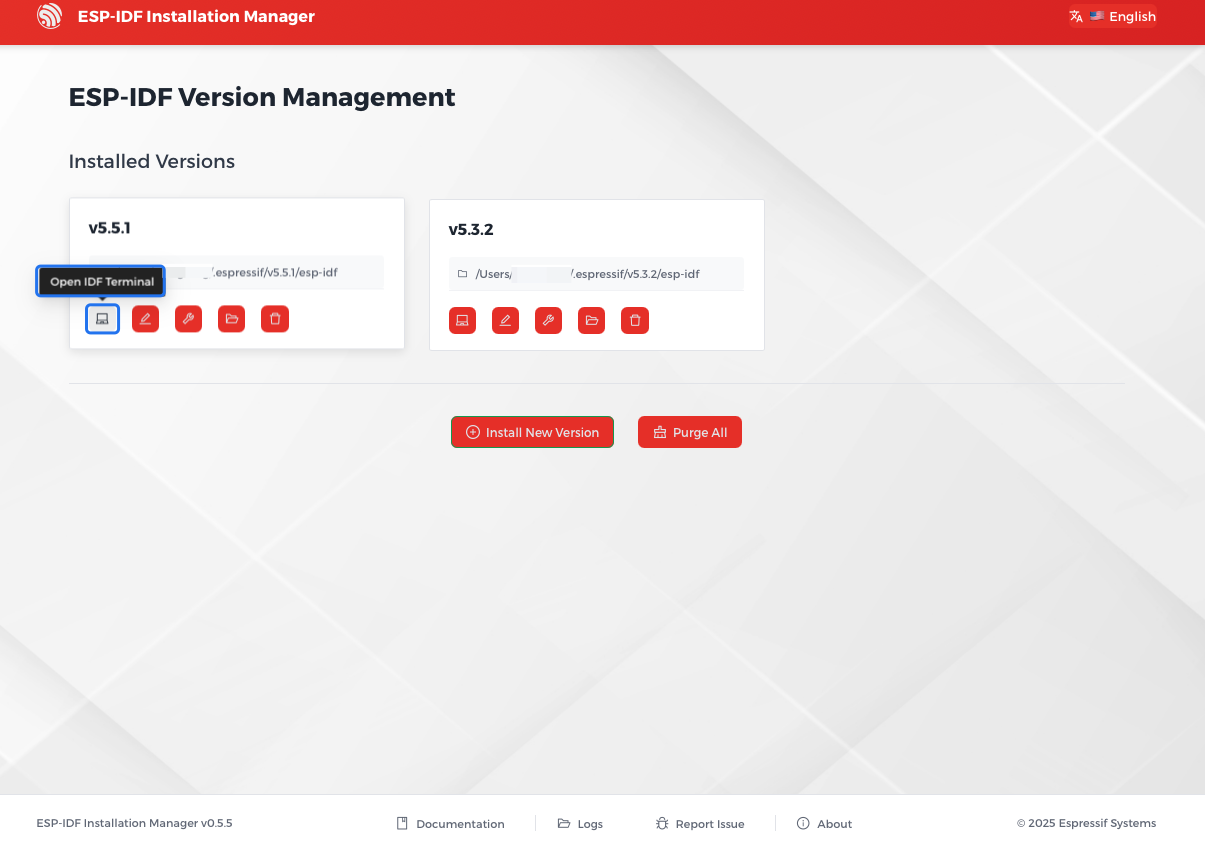1205x843 pixels.
Task: Open IDF Terminal for v5.5.1
Action: pyautogui.click(x=102, y=319)
